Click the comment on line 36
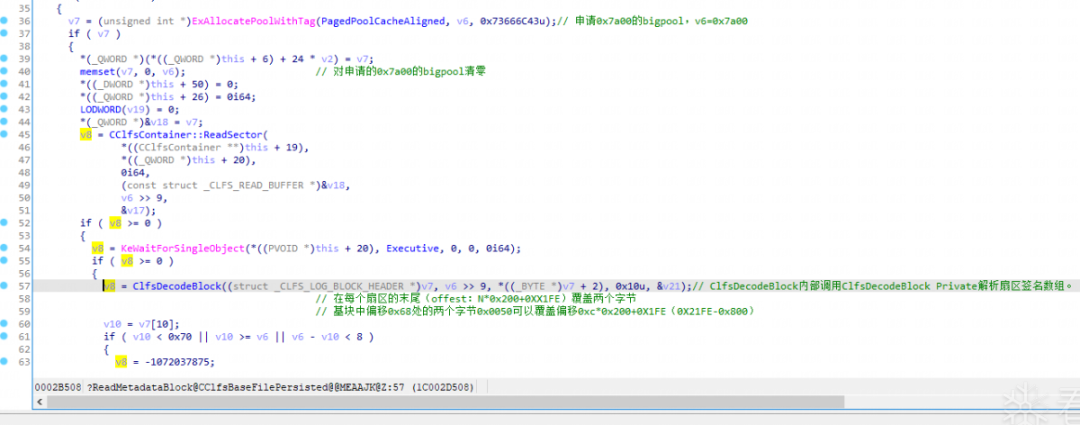 click(x=654, y=21)
